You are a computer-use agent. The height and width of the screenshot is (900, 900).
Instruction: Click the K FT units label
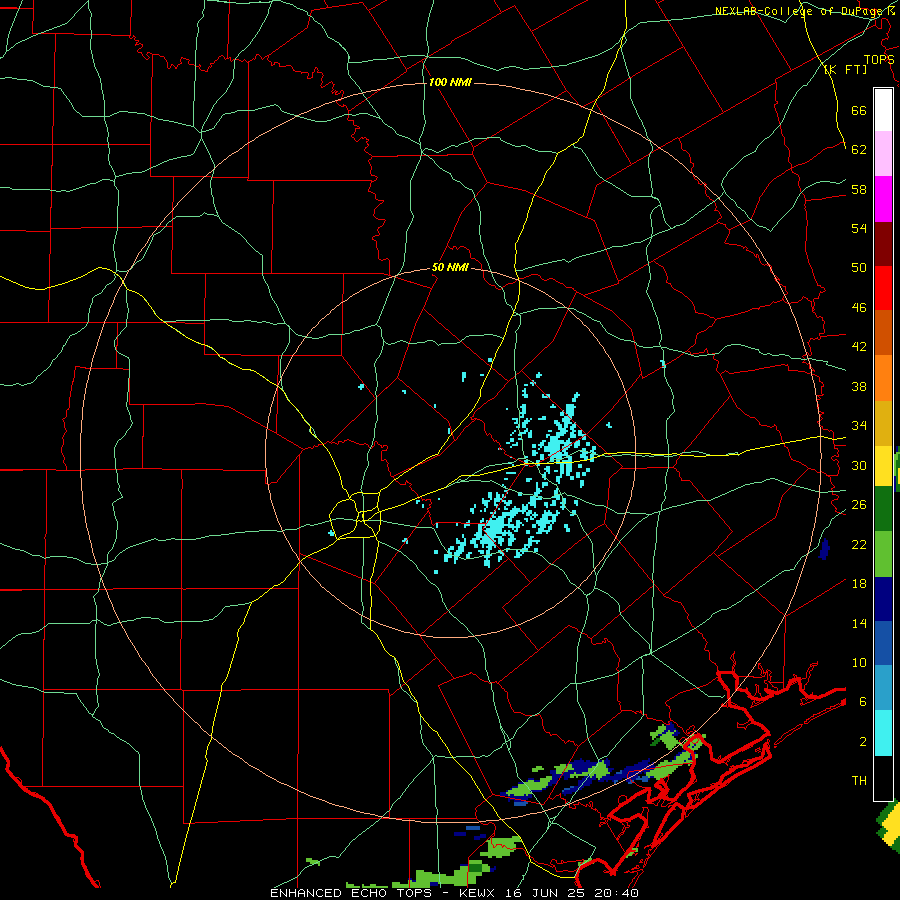845,69
